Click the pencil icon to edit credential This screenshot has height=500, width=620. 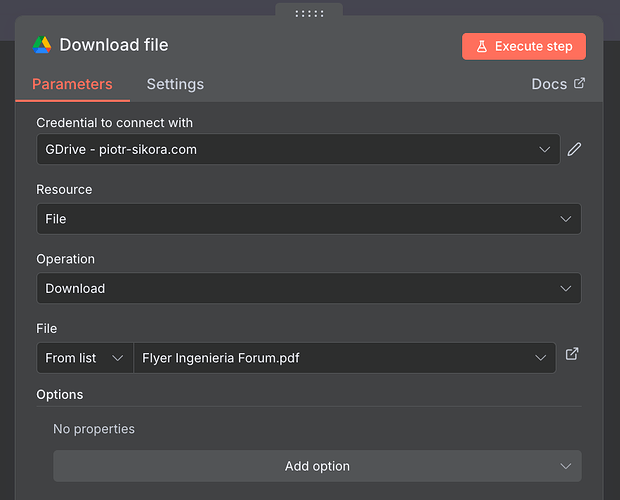click(x=574, y=149)
